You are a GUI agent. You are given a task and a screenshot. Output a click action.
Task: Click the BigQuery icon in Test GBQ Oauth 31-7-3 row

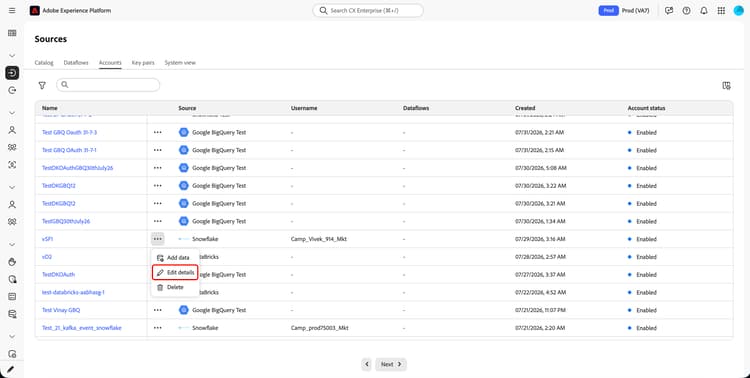tap(184, 132)
